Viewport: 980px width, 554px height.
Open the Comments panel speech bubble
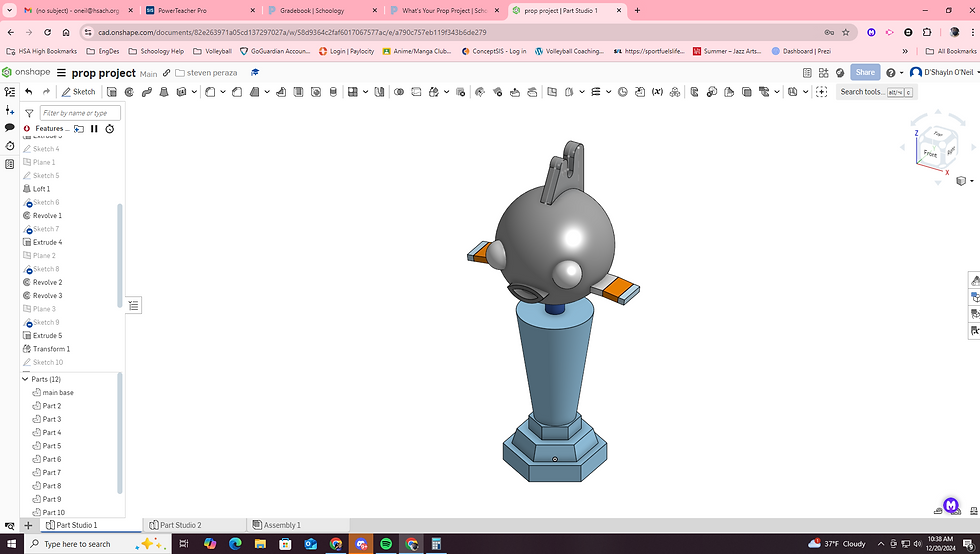[9, 128]
